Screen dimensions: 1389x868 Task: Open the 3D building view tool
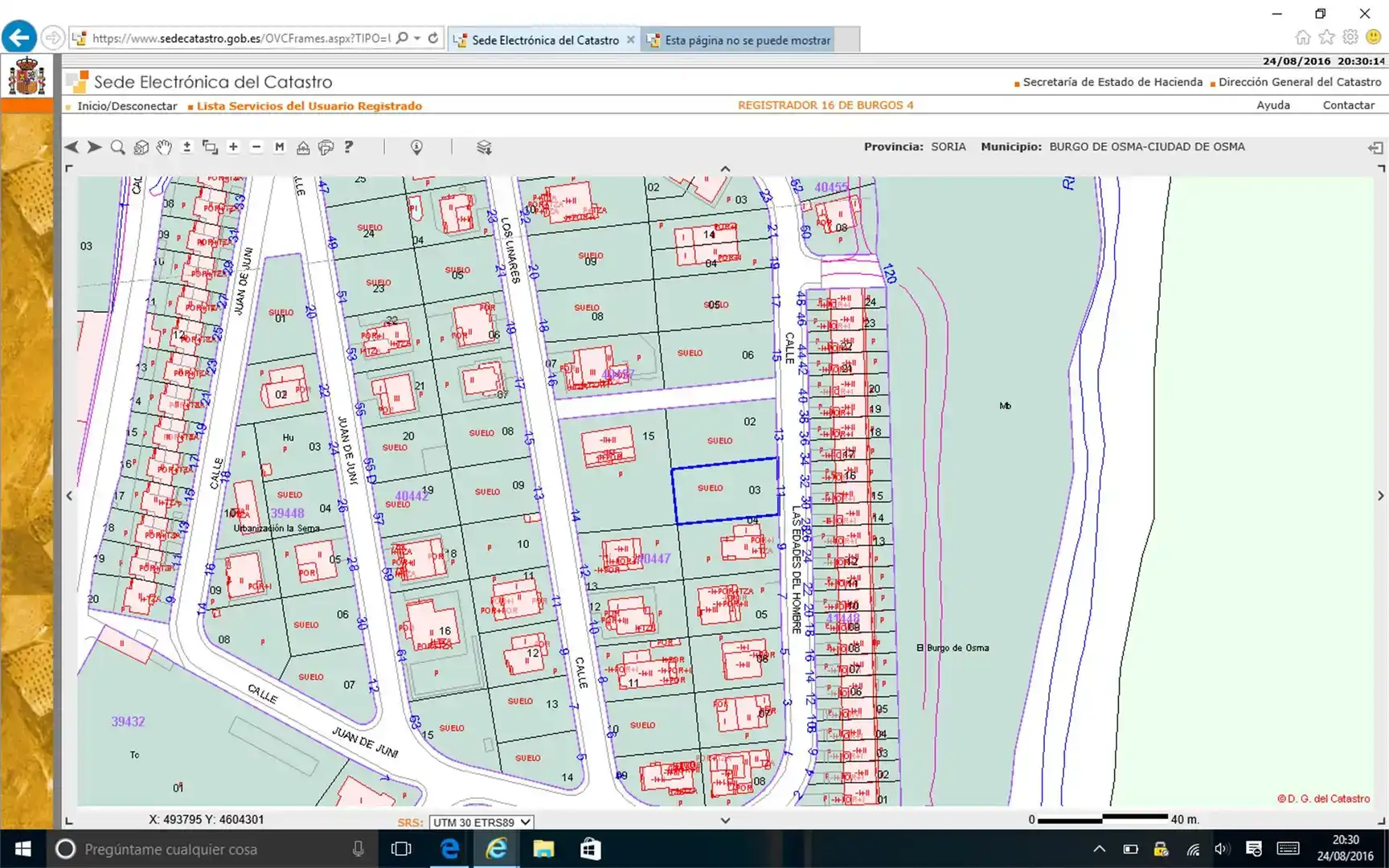tap(141, 147)
